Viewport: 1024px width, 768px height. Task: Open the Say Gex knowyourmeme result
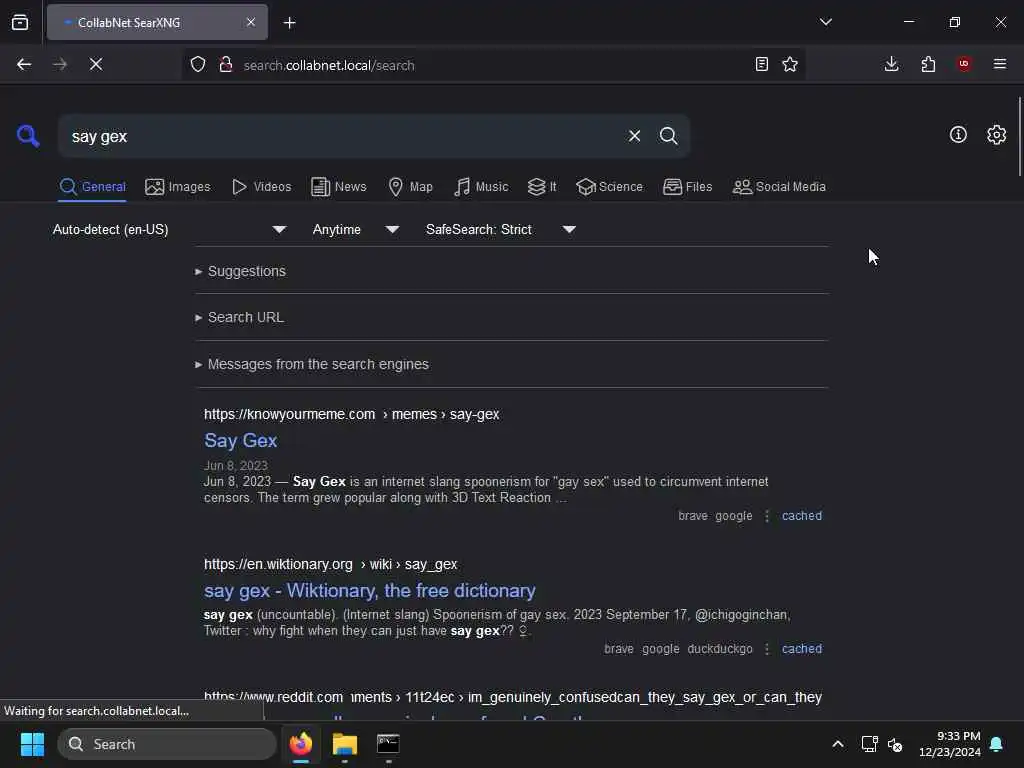pos(240,441)
